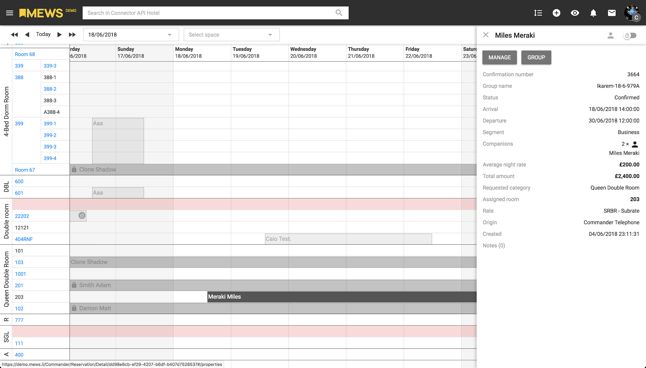Open the task list icon in header
The height and width of the screenshot is (368, 646).
coord(538,13)
